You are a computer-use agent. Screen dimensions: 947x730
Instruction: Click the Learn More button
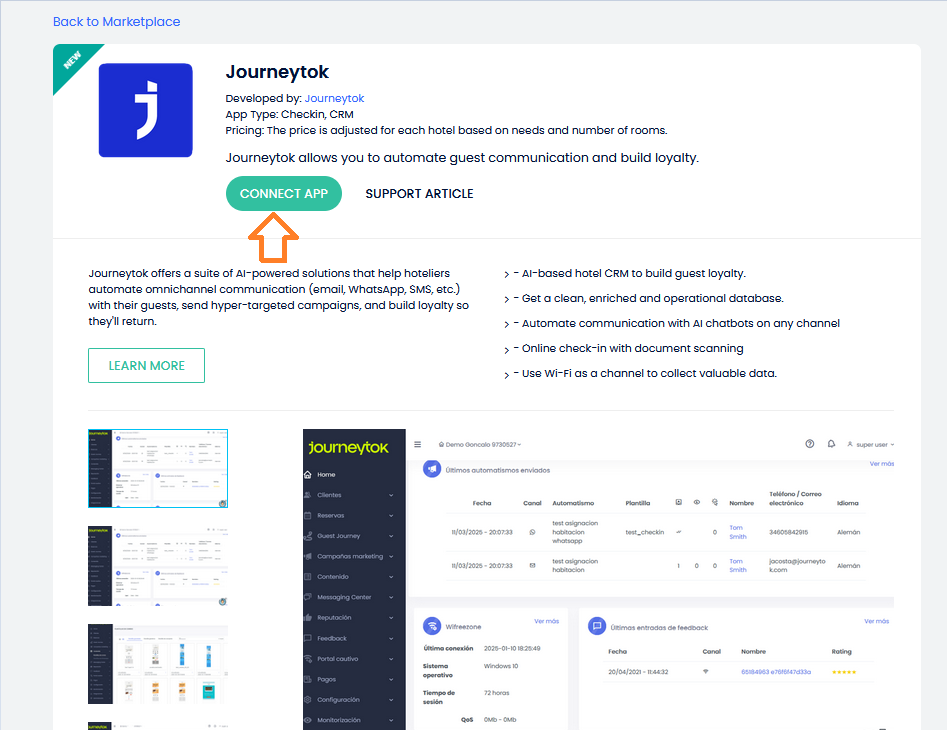coord(146,366)
